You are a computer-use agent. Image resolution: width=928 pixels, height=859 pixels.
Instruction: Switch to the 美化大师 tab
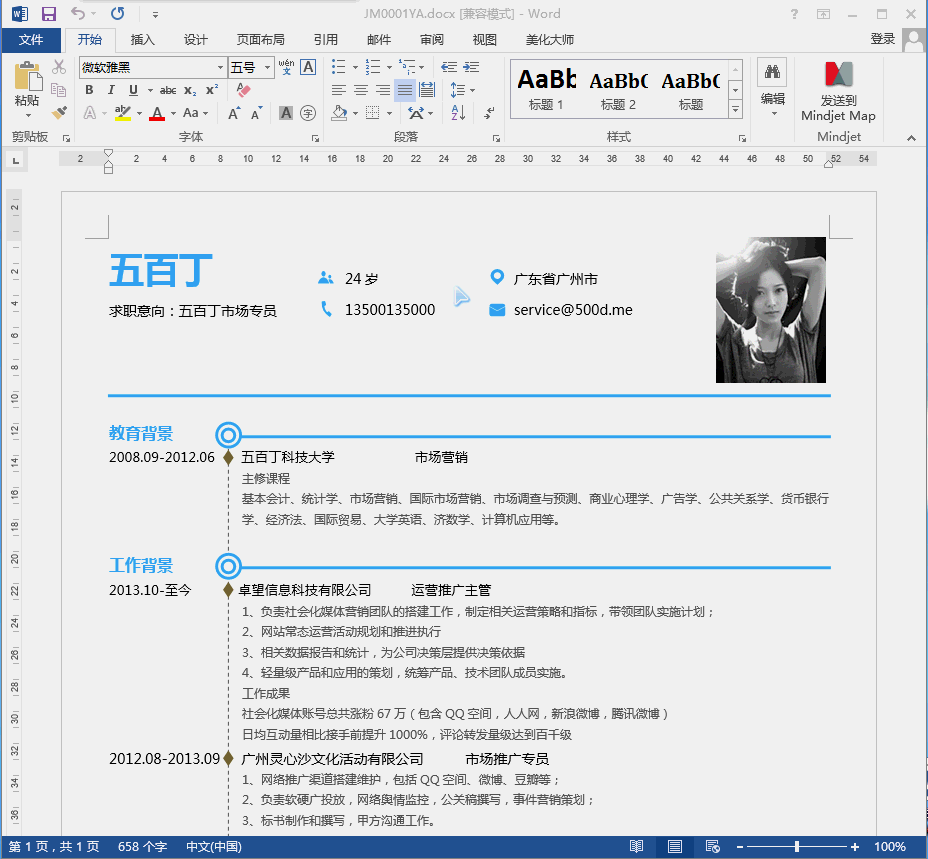click(x=550, y=40)
